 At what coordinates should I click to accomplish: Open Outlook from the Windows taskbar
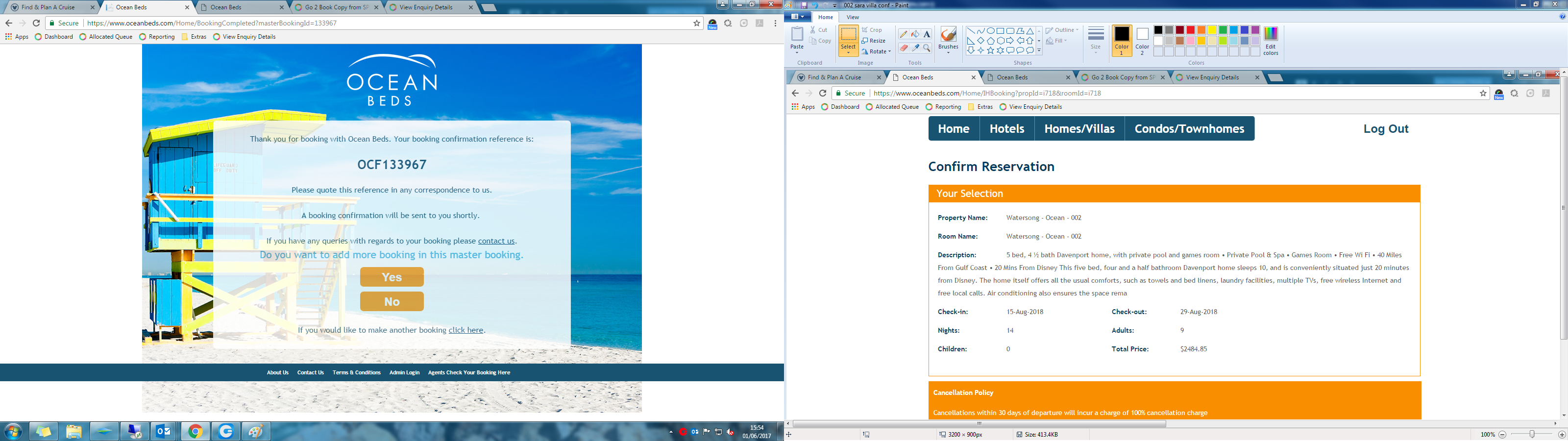tap(164, 431)
